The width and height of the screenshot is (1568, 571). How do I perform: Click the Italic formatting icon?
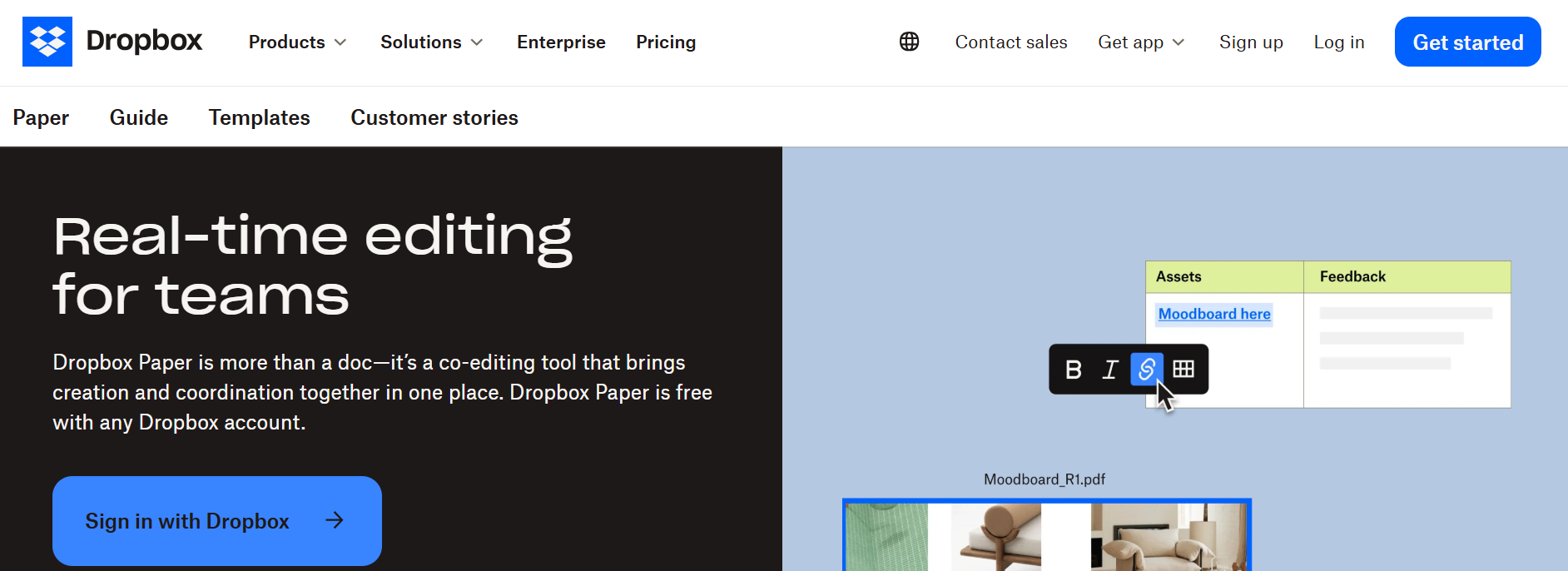(x=1110, y=370)
